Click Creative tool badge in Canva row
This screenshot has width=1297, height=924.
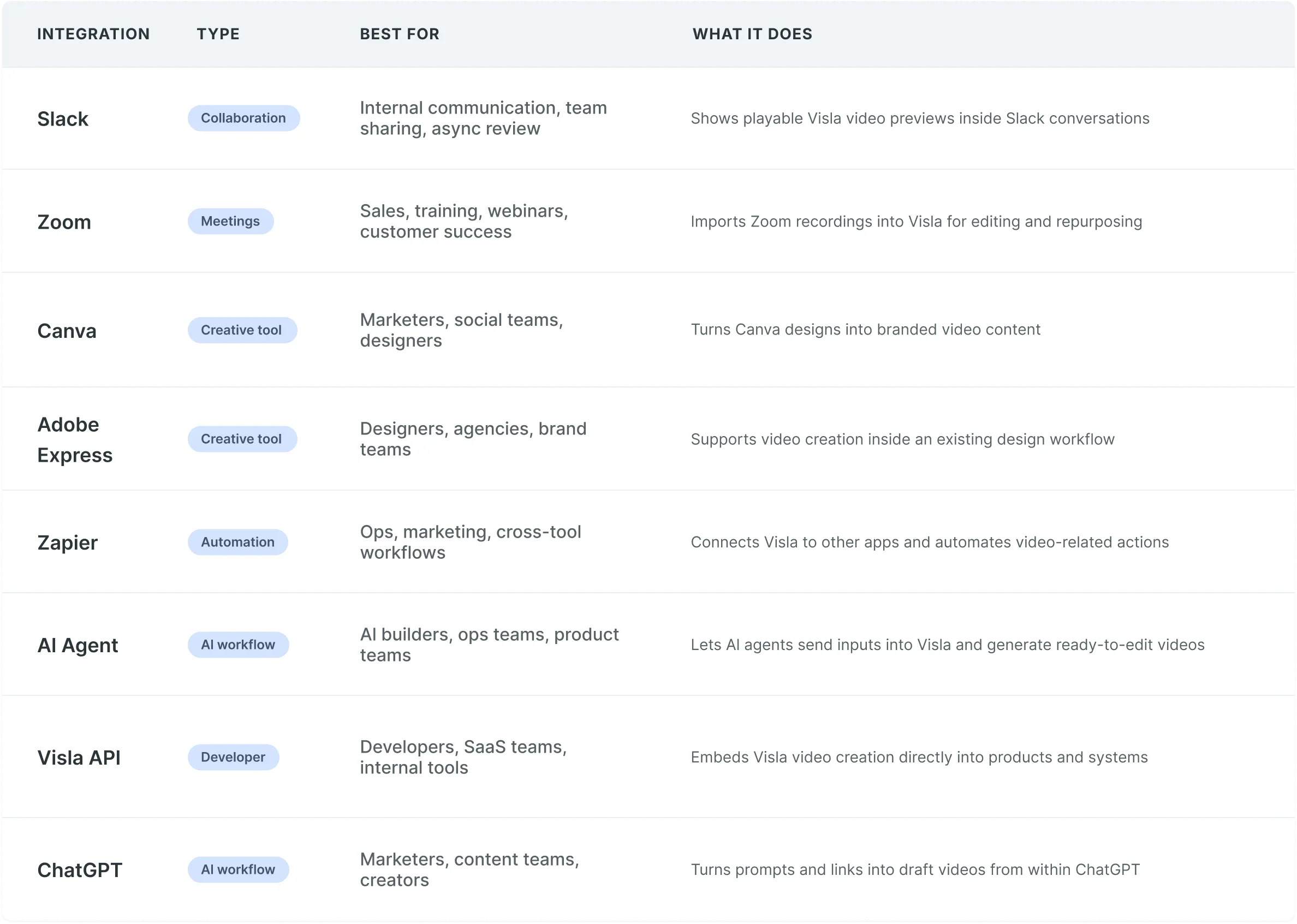coord(242,330)
